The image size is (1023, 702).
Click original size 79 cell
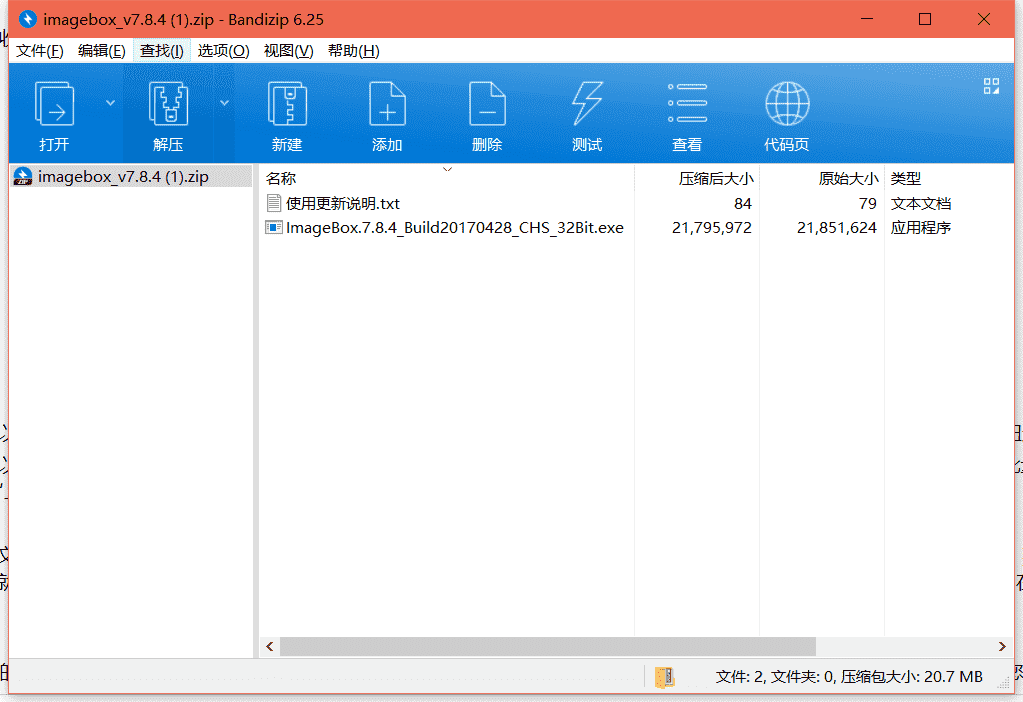coord(868,204)
